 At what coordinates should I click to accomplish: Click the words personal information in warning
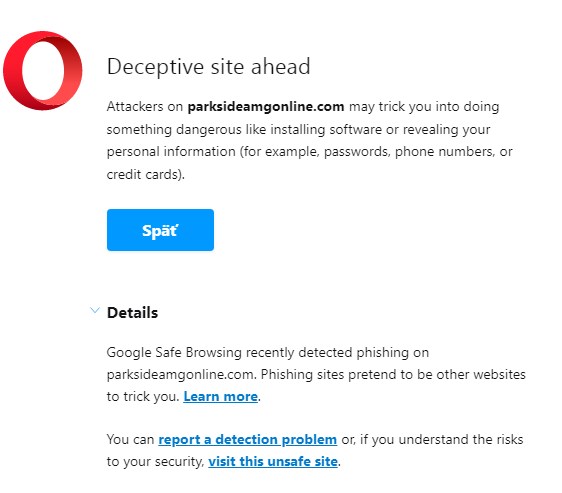point(171,152)
